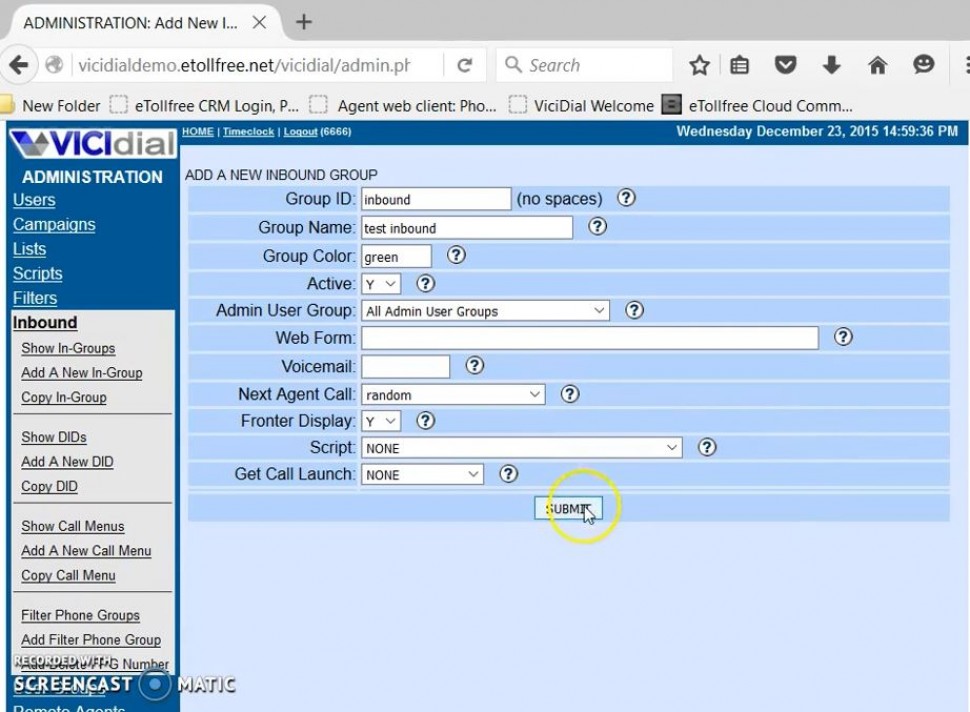
Task: Open Show In-Groups link
Action: [68, 348]
